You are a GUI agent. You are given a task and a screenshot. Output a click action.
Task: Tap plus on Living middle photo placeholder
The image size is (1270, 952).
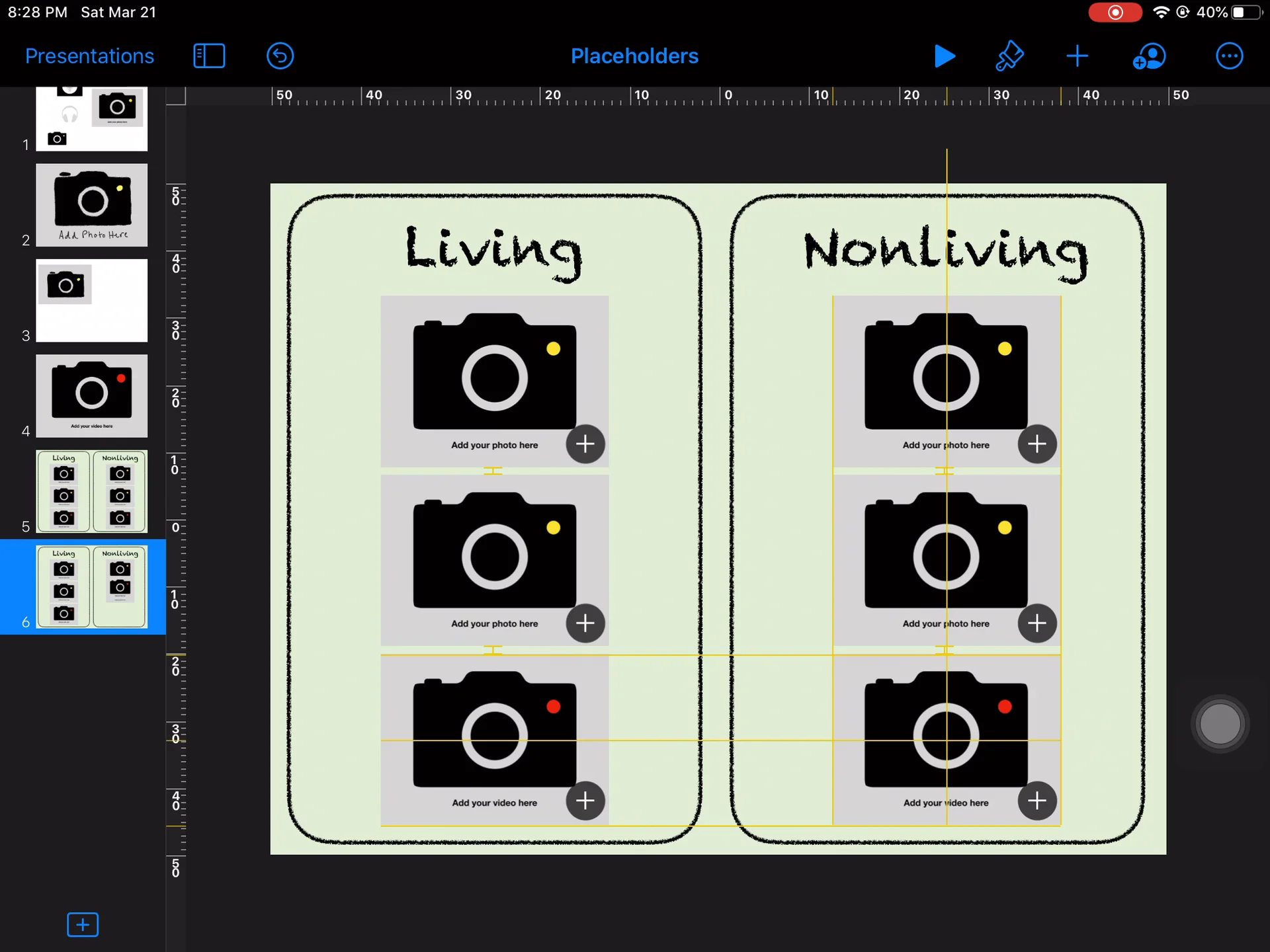(x=585, y=623)
